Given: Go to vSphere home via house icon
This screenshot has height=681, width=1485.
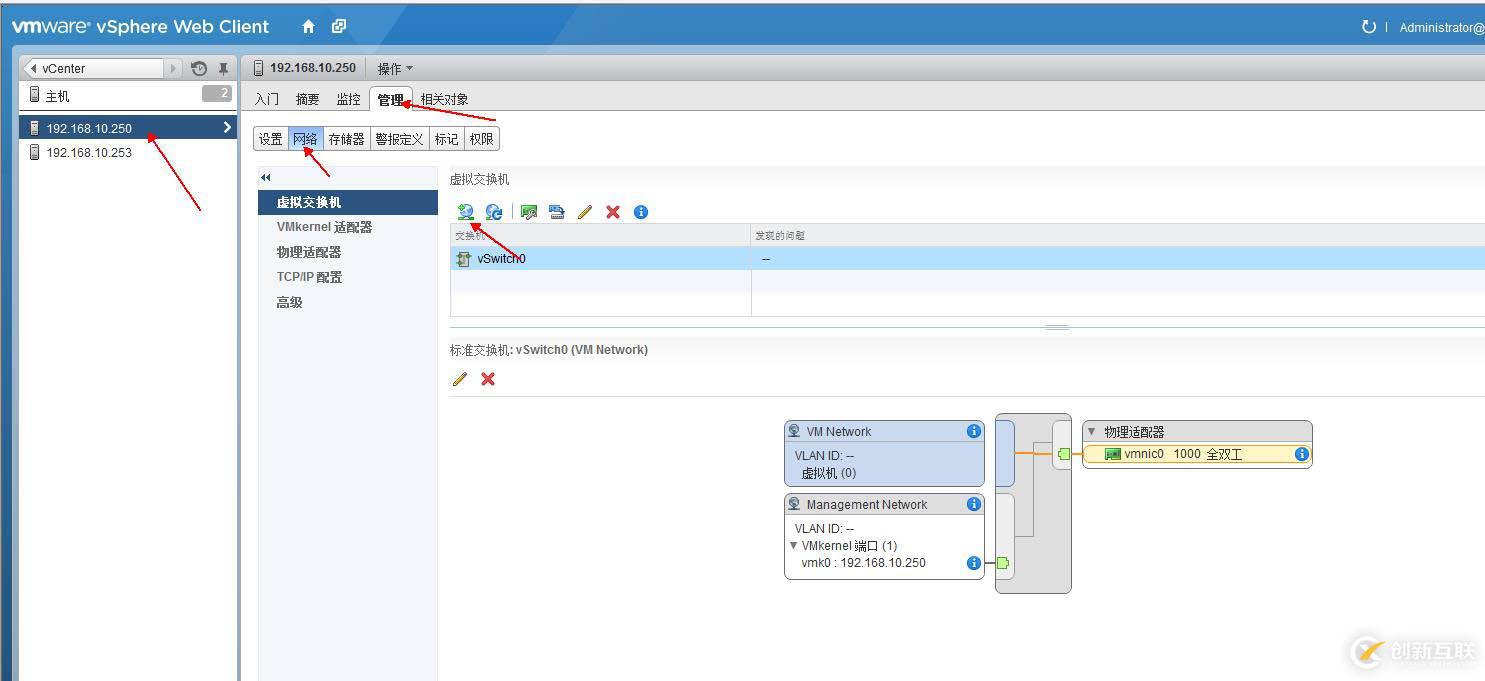Looking at the screenshot, I should tap(308, 27).
